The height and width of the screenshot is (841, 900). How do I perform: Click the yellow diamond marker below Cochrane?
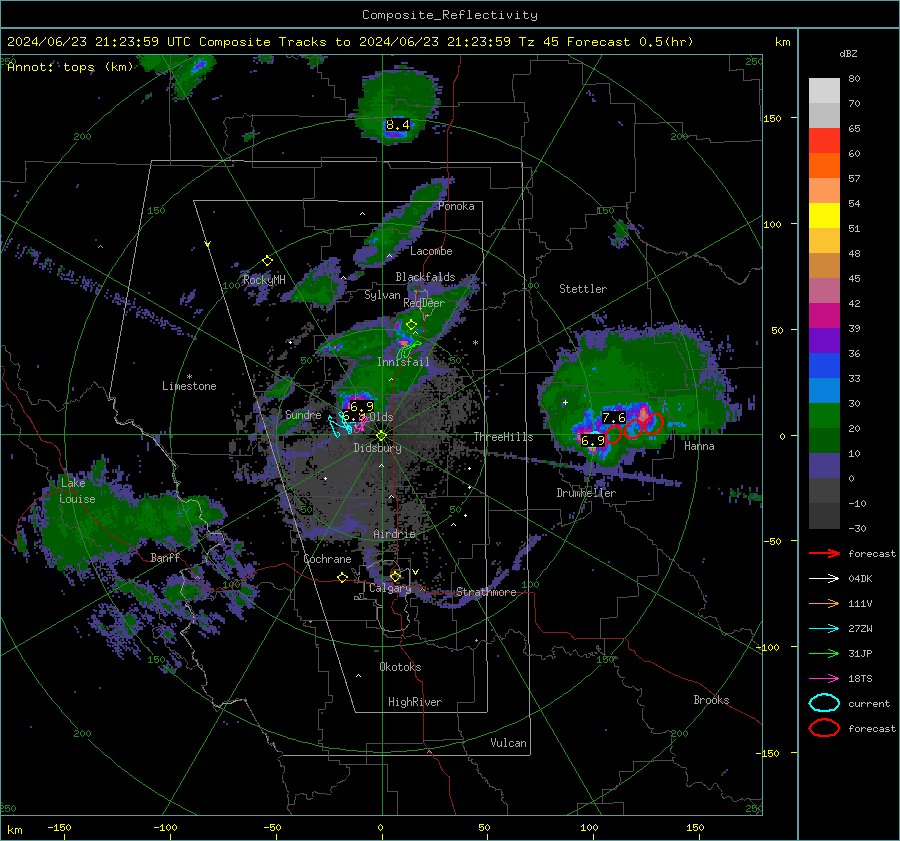(343, 578)
